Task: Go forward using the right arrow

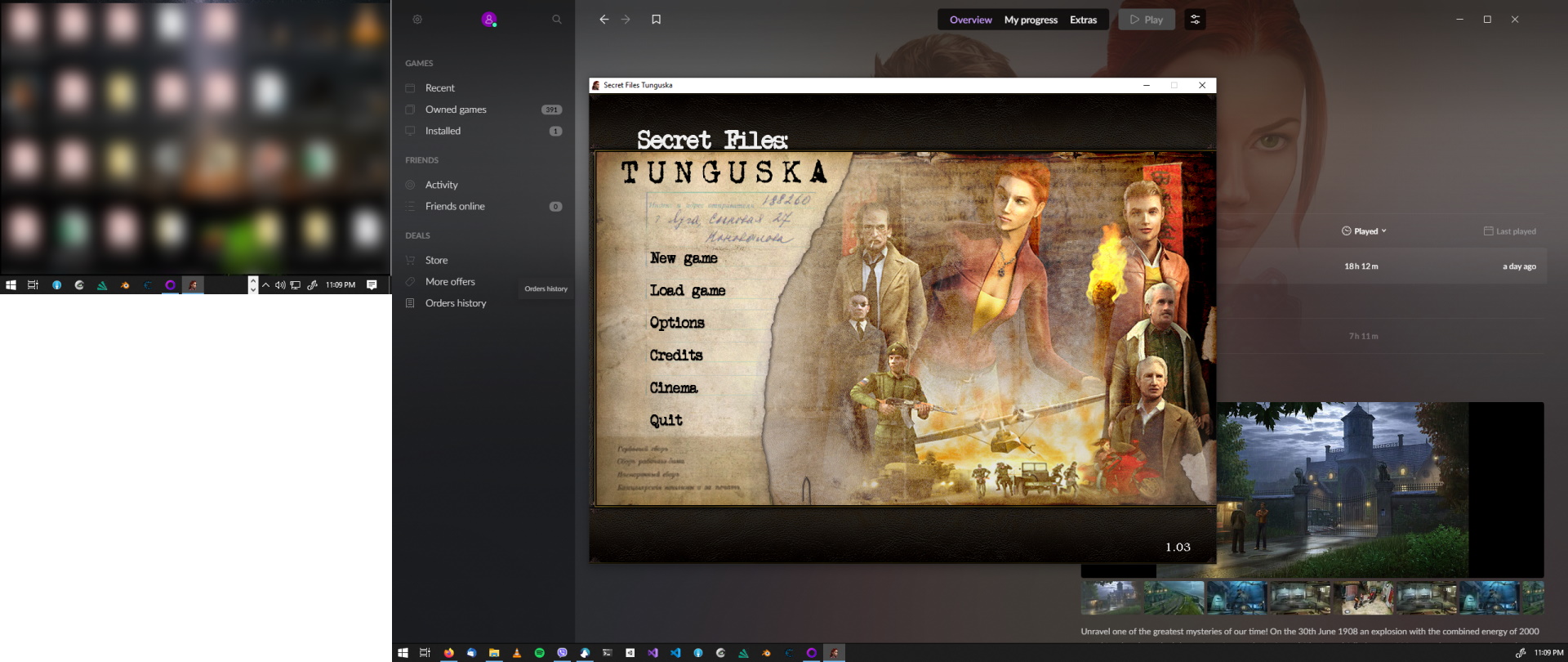Action: tap(626, 19)
